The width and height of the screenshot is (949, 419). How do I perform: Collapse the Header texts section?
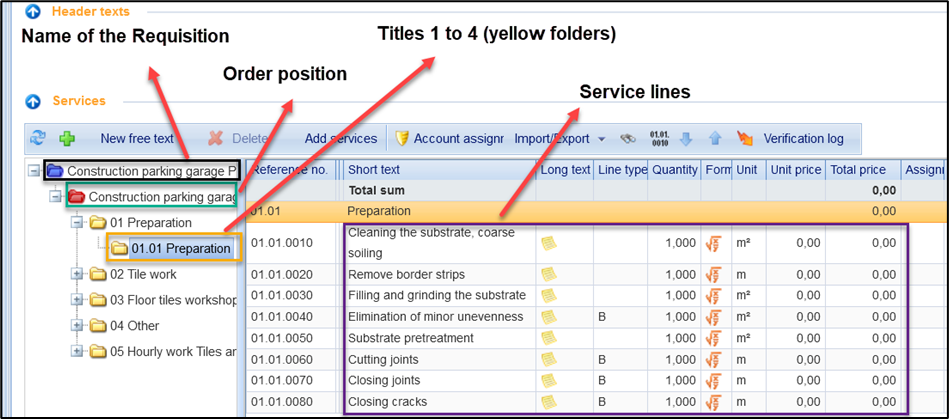tap(33, 13)
